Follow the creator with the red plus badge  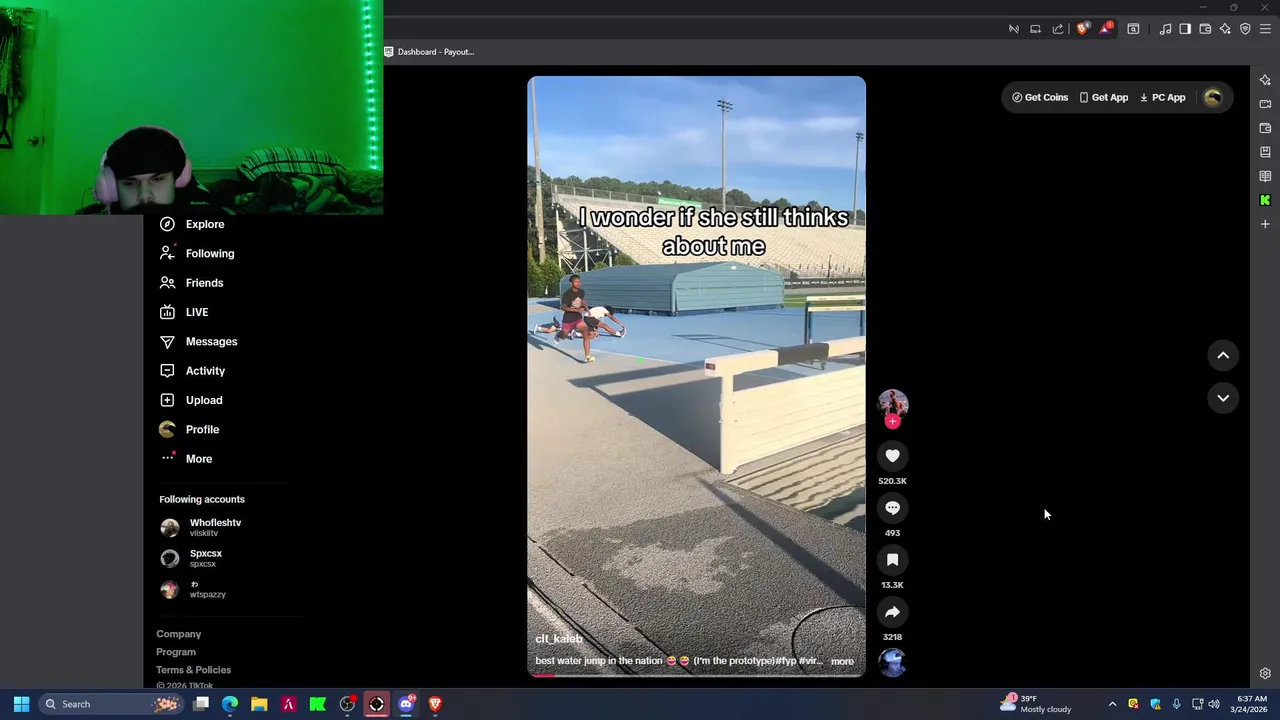click(892, 421)
